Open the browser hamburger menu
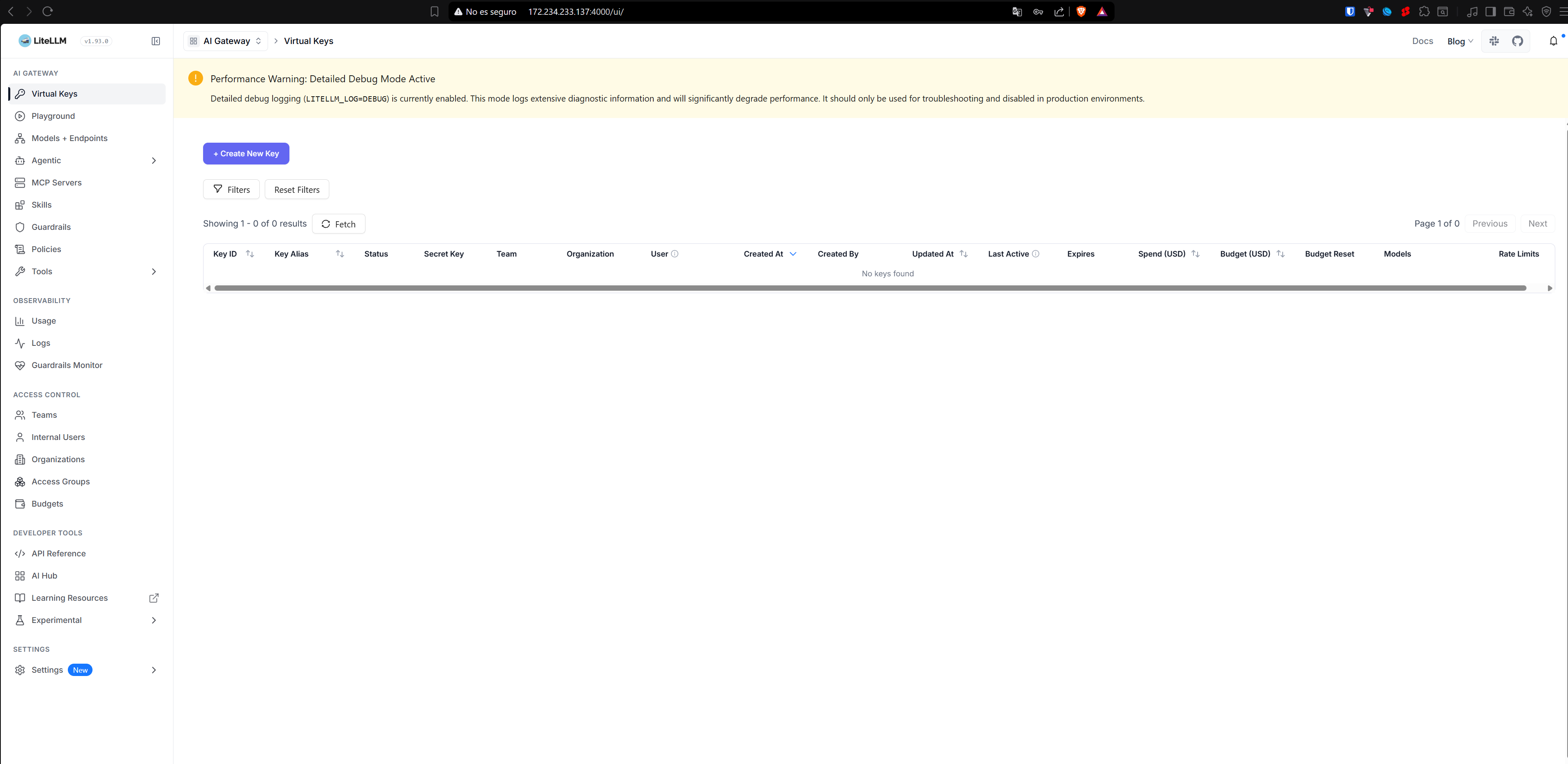Viewport: 1568px width, 764px height. tap(1563, 12)
